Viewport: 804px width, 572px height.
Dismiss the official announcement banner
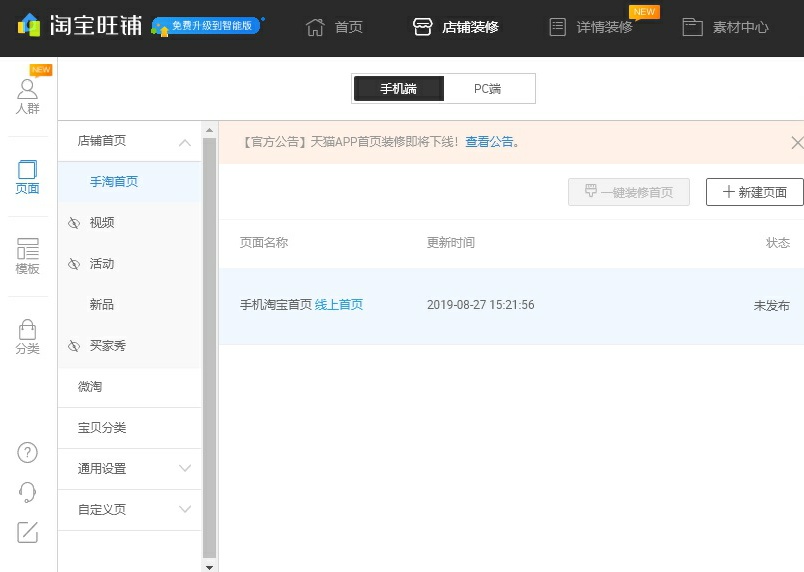click(796, 142)
